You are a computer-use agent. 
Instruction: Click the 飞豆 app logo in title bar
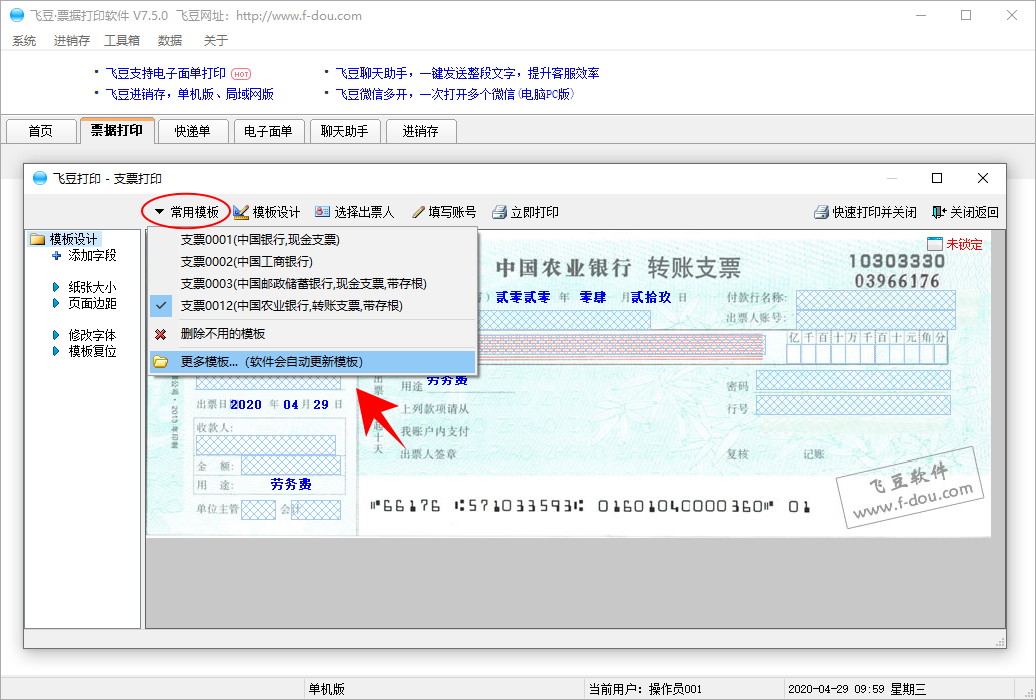click(x=17, y=15)
